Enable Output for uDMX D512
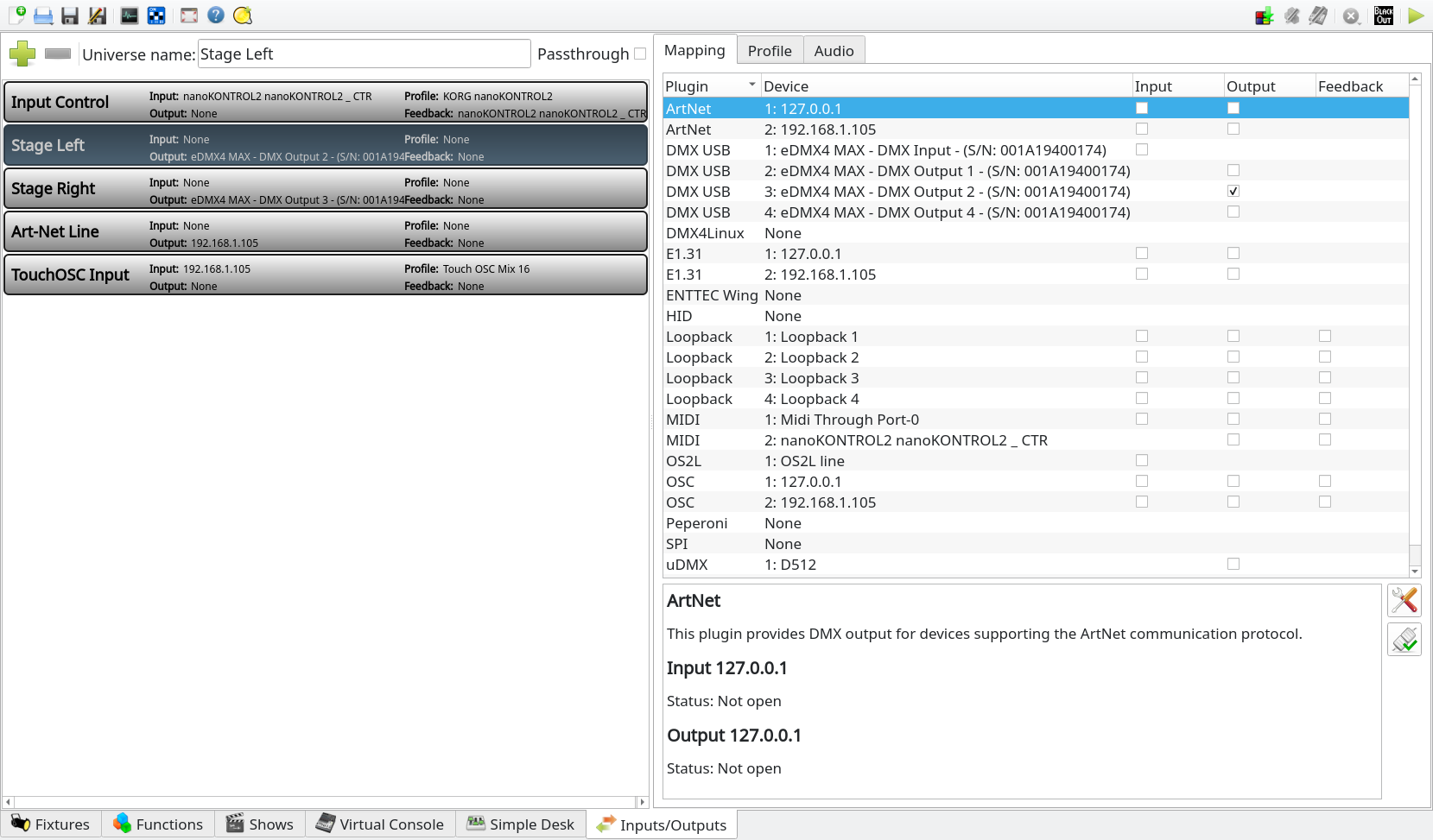 tap(1233, 564)
